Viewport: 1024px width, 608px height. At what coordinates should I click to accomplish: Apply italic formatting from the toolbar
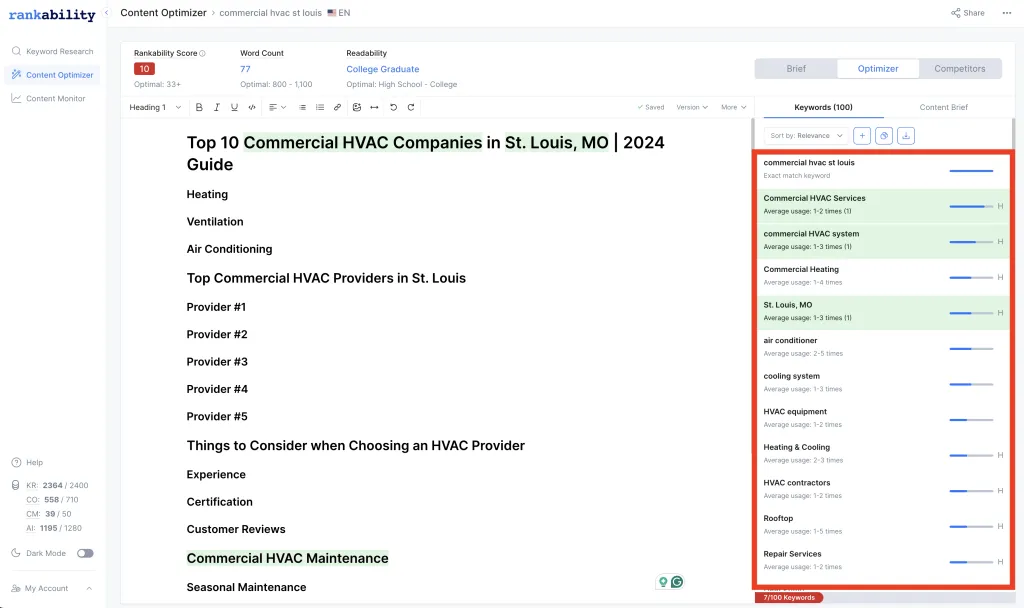pos(216,107)
